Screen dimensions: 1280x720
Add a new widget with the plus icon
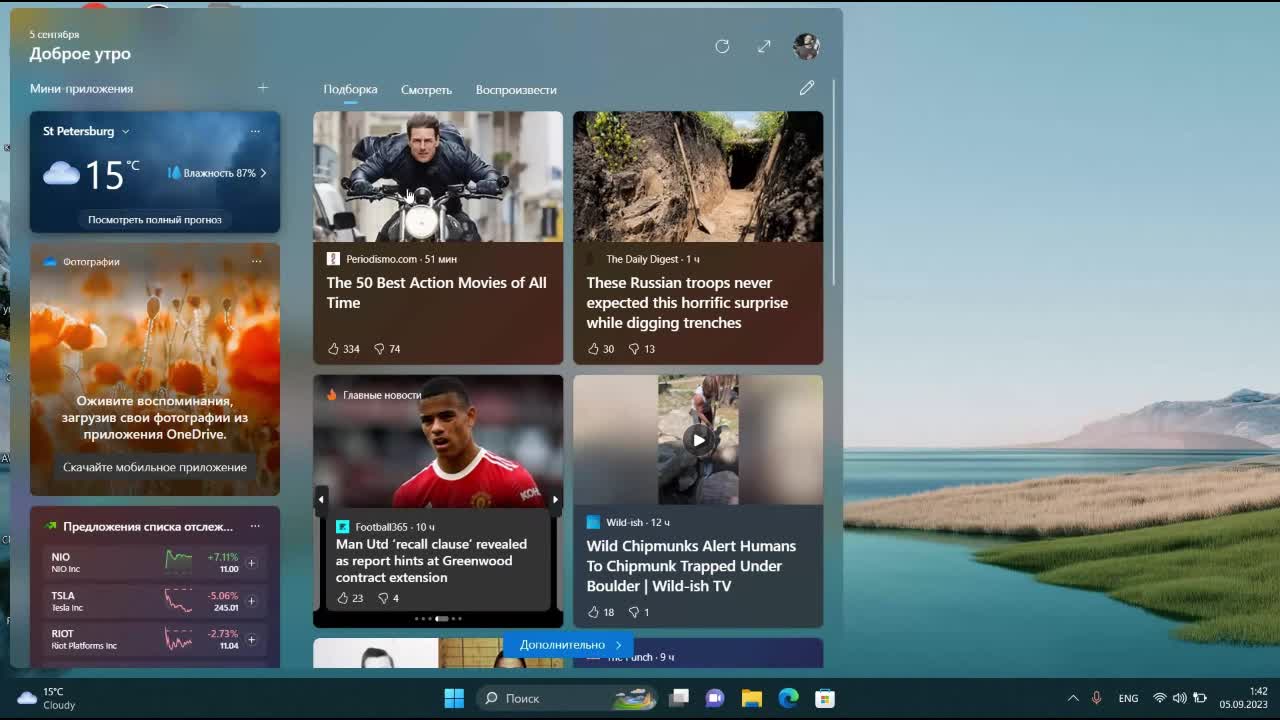(x=263, y=88)
